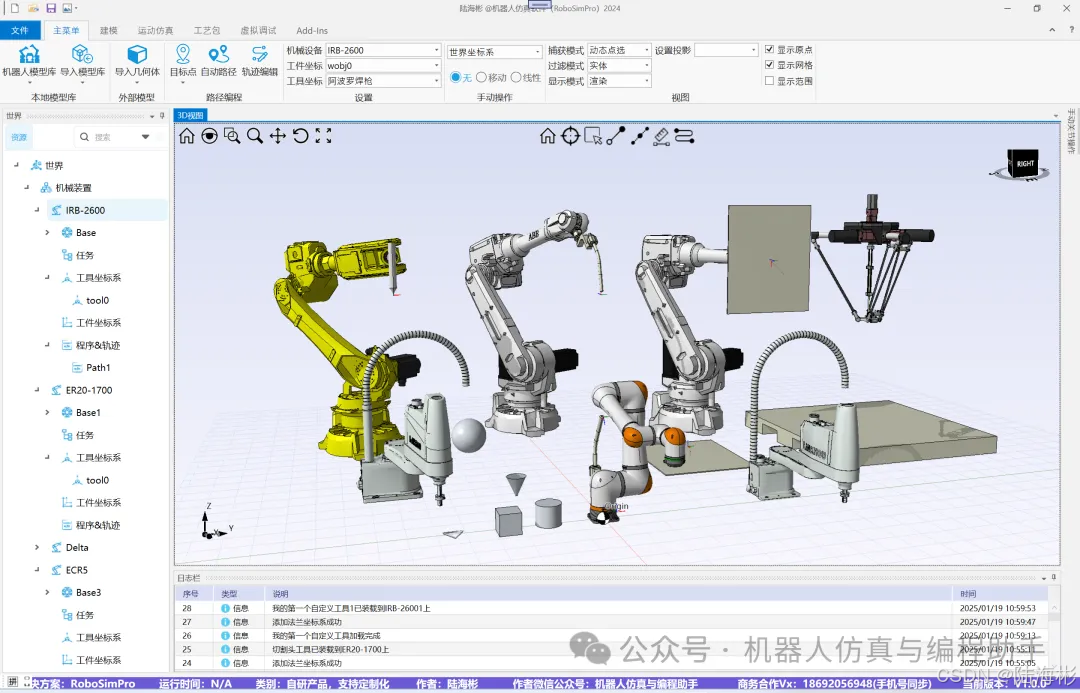
Task: Click the fit-all expand corners icon
Action: click(323, 136)
